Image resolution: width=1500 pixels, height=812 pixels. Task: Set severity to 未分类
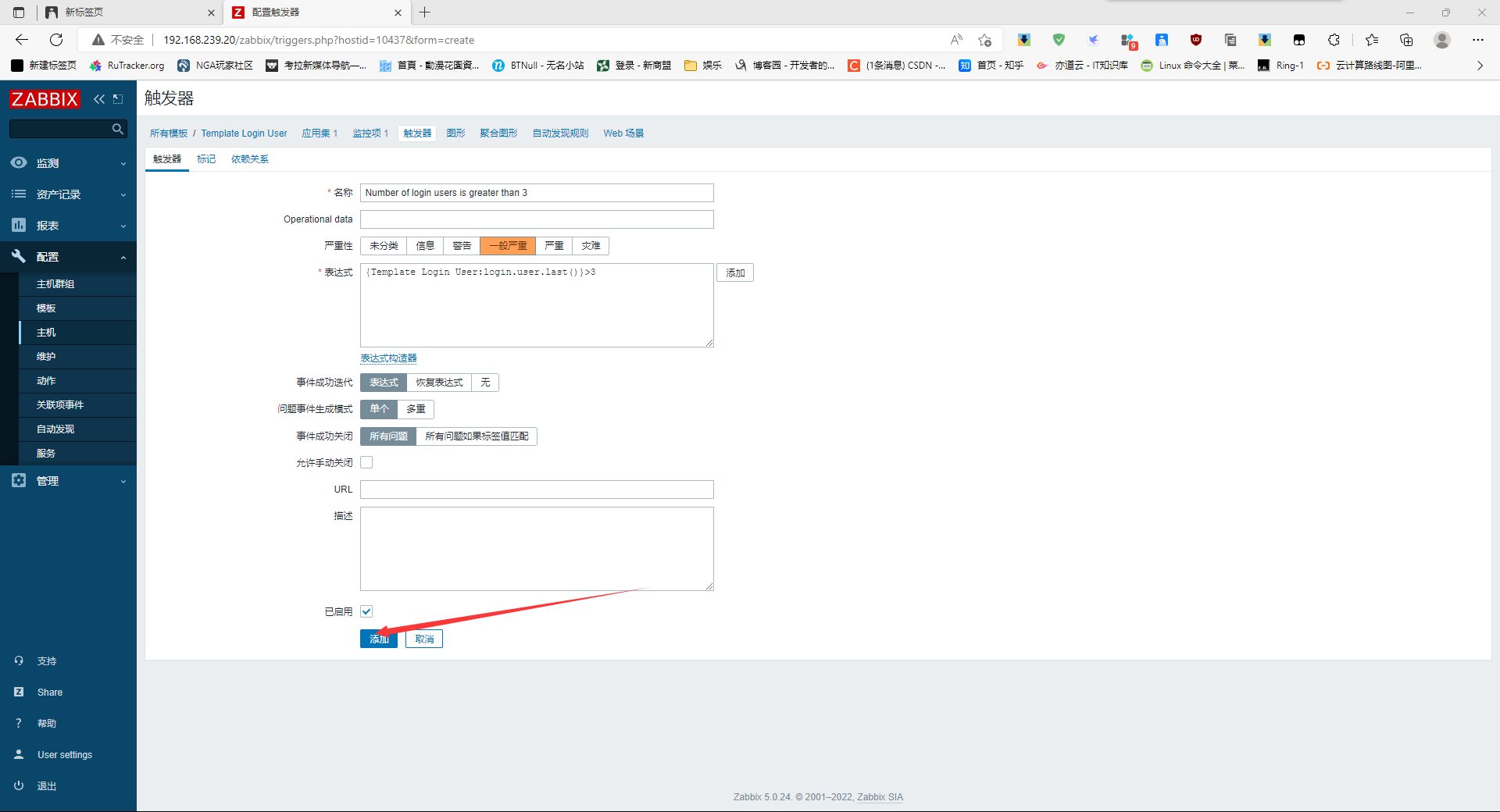(384, 246)
